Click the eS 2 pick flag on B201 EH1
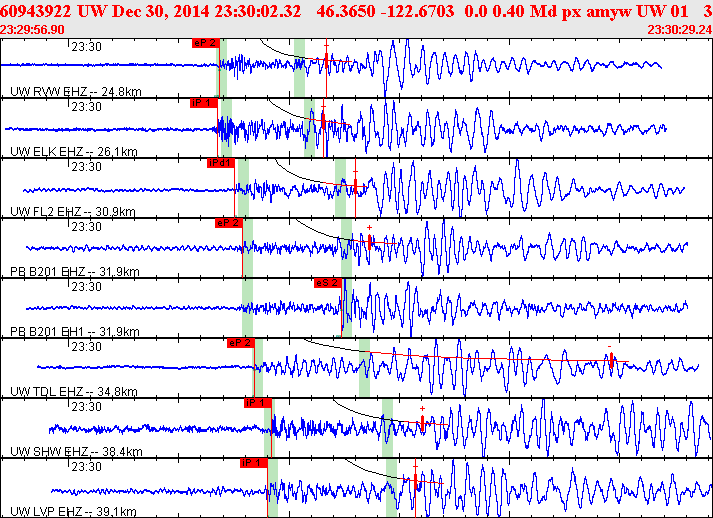Screen dimensions: 713x518 pyautogui.click(x=327, y=283)
